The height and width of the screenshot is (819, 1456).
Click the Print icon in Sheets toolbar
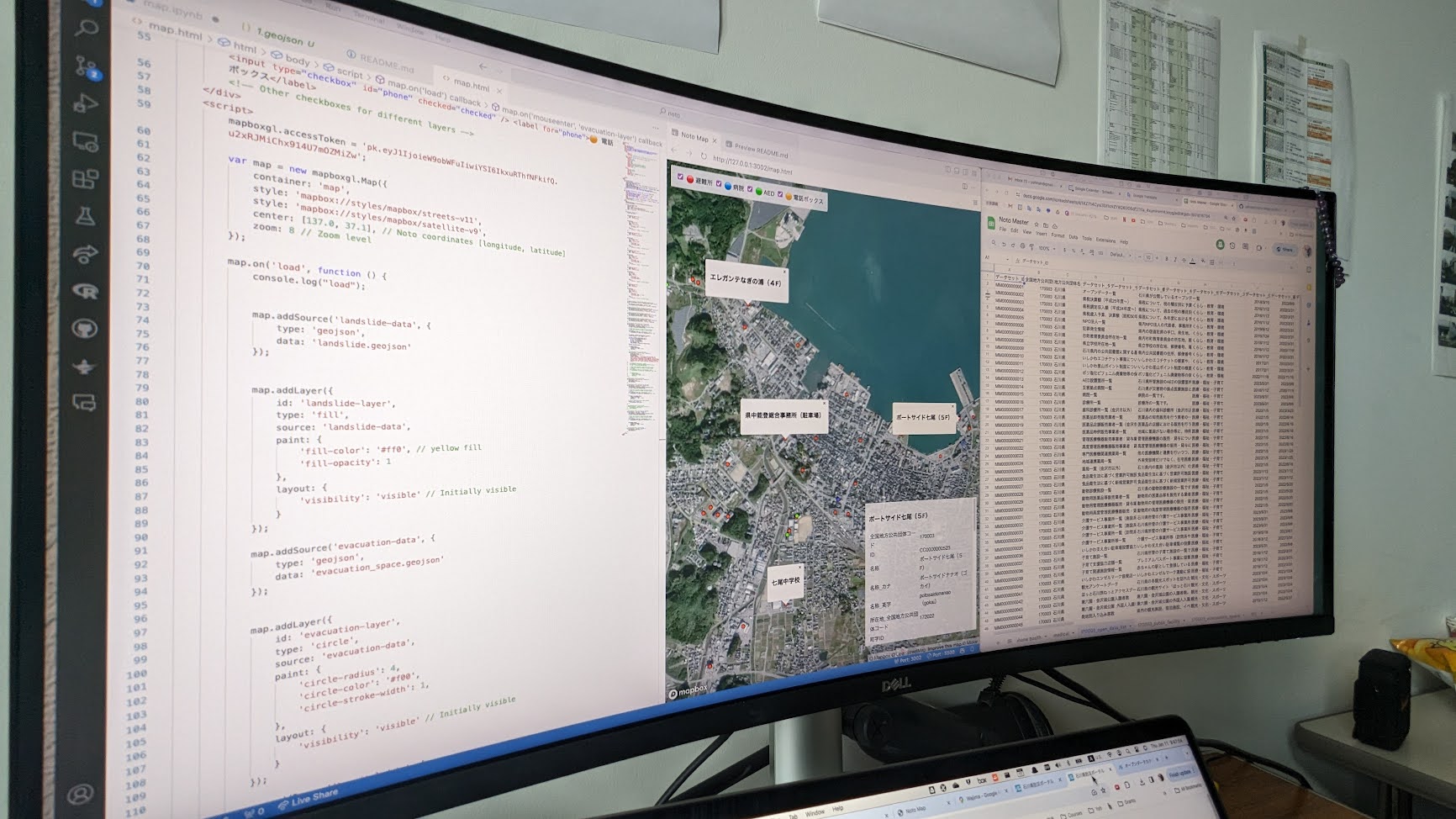click(x=1022, y=246)
